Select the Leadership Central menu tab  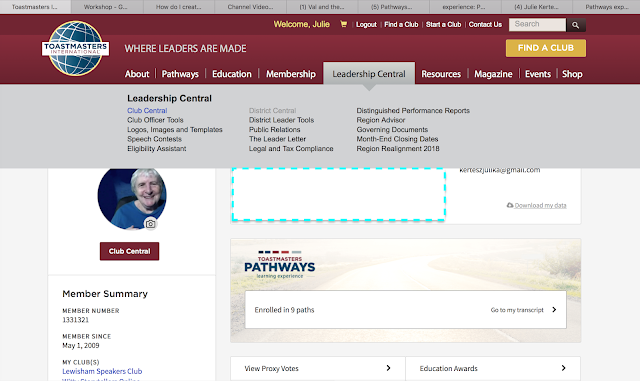click(x=369, y=74)
